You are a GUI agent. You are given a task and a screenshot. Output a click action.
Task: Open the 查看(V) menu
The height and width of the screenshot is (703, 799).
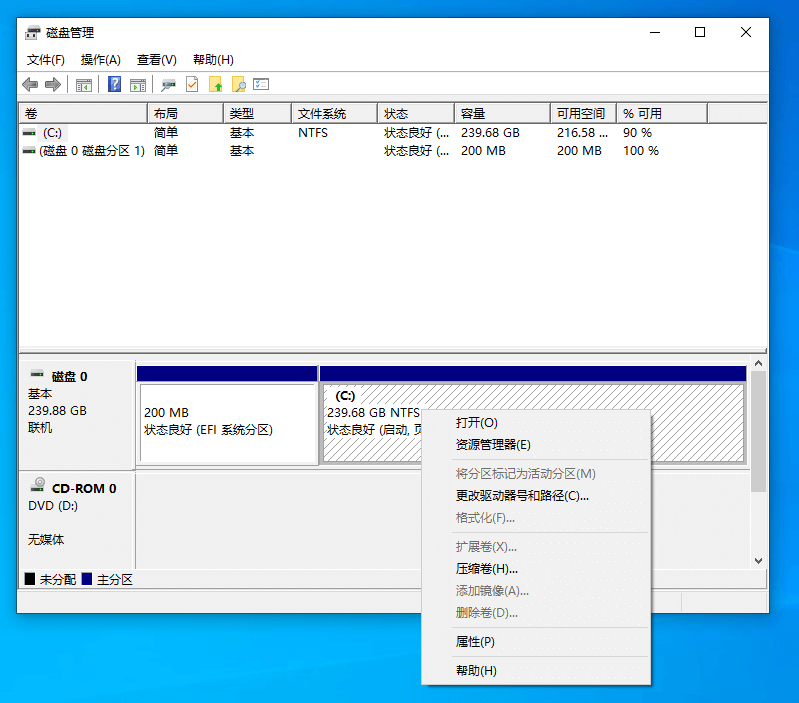[156, 60]
